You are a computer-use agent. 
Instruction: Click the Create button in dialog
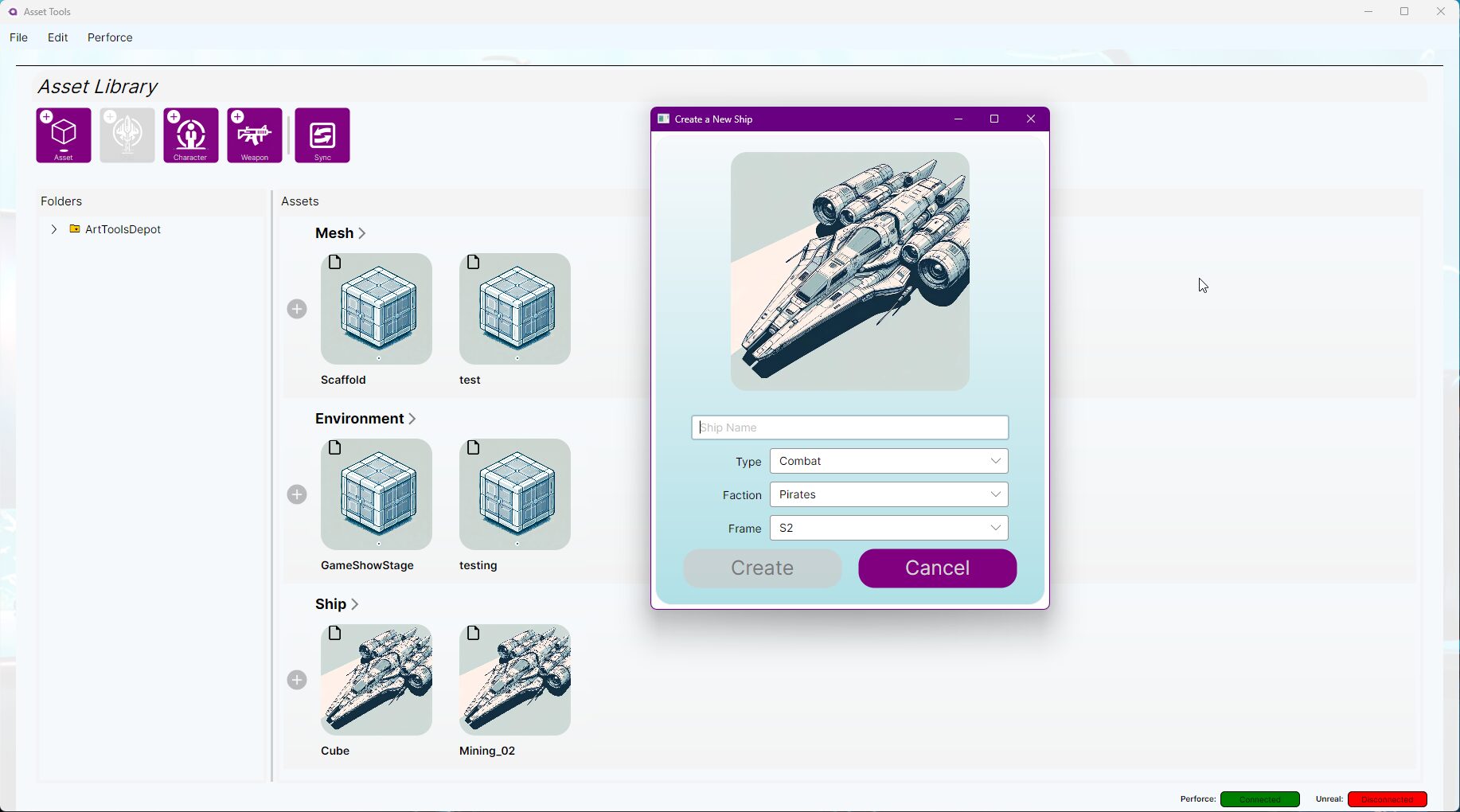[x=762, y=568]
